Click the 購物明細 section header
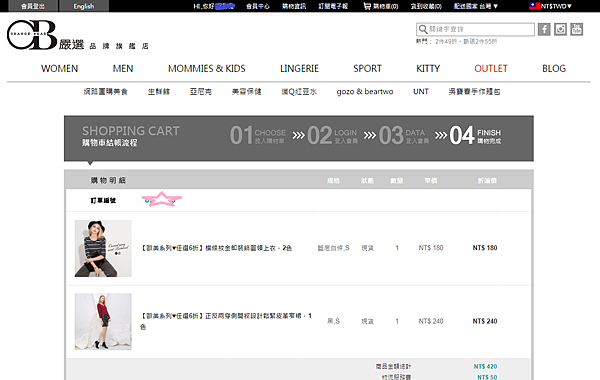The width and height of the screenshot is (600, 380). click(108, 180)
